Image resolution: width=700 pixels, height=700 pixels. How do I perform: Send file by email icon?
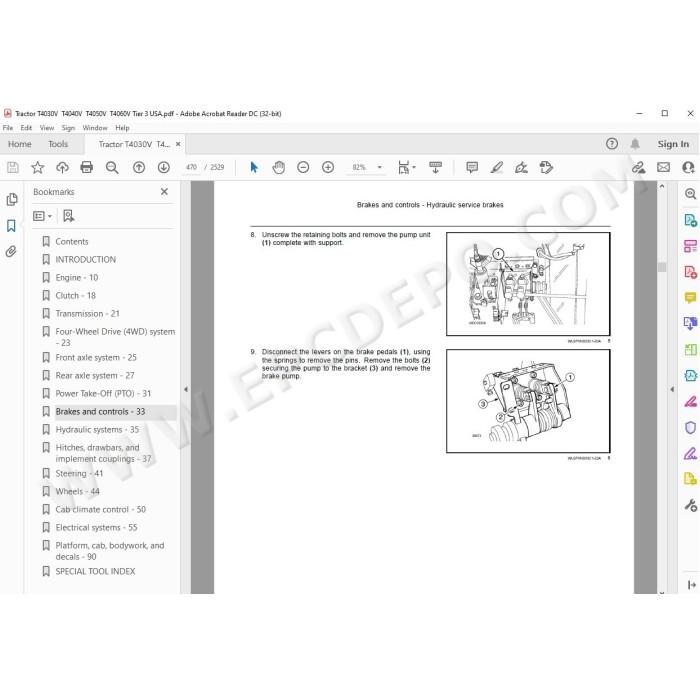tap(663, 167)
